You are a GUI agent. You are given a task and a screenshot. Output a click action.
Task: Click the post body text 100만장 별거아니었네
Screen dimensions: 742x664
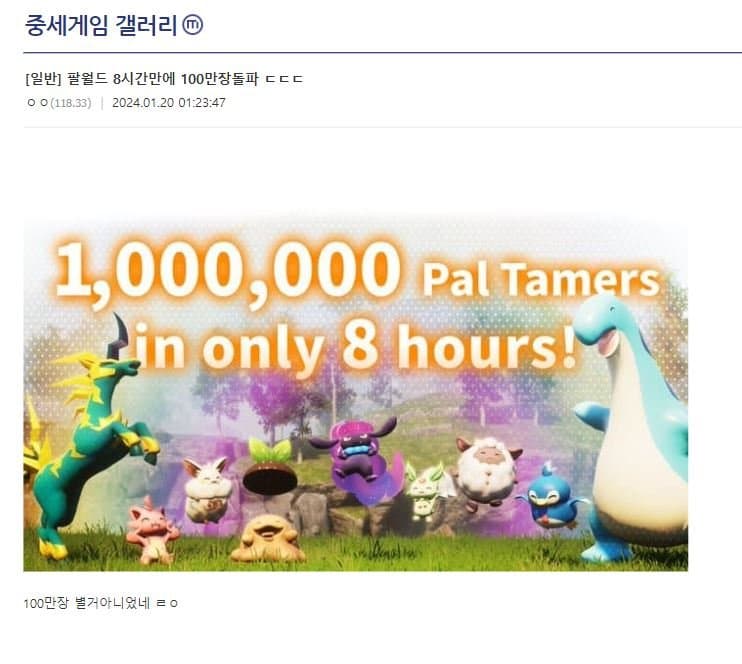(87, 603)
